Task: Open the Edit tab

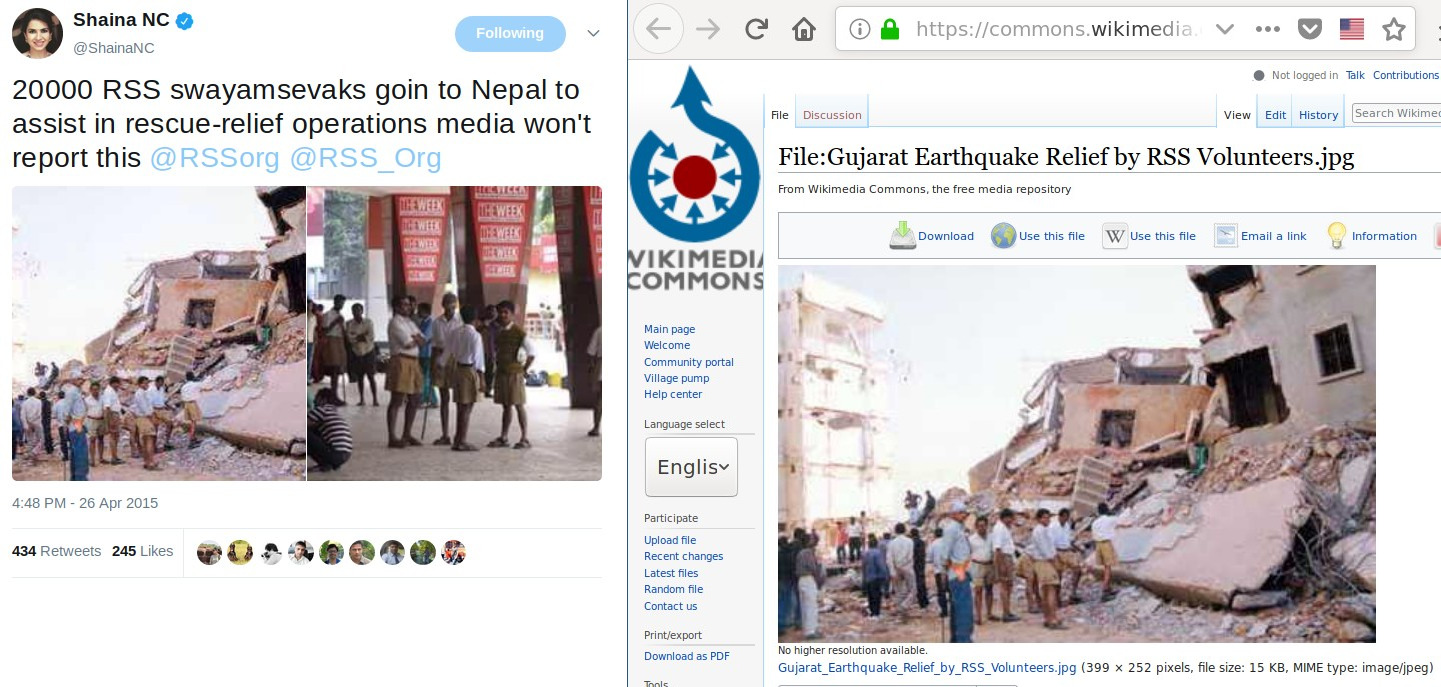Action: 1275,115
